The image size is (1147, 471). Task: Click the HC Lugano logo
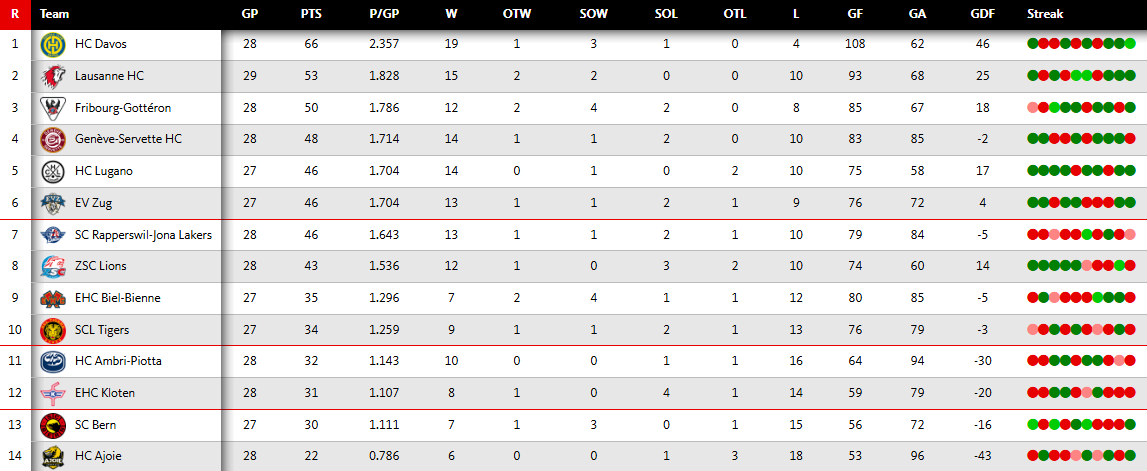click(x=52, y=171)
